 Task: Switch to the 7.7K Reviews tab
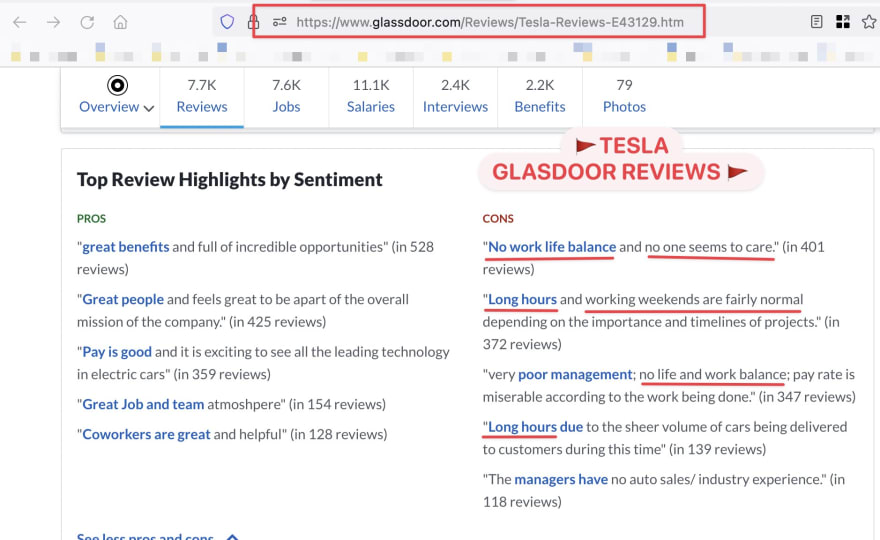point(201,96)
